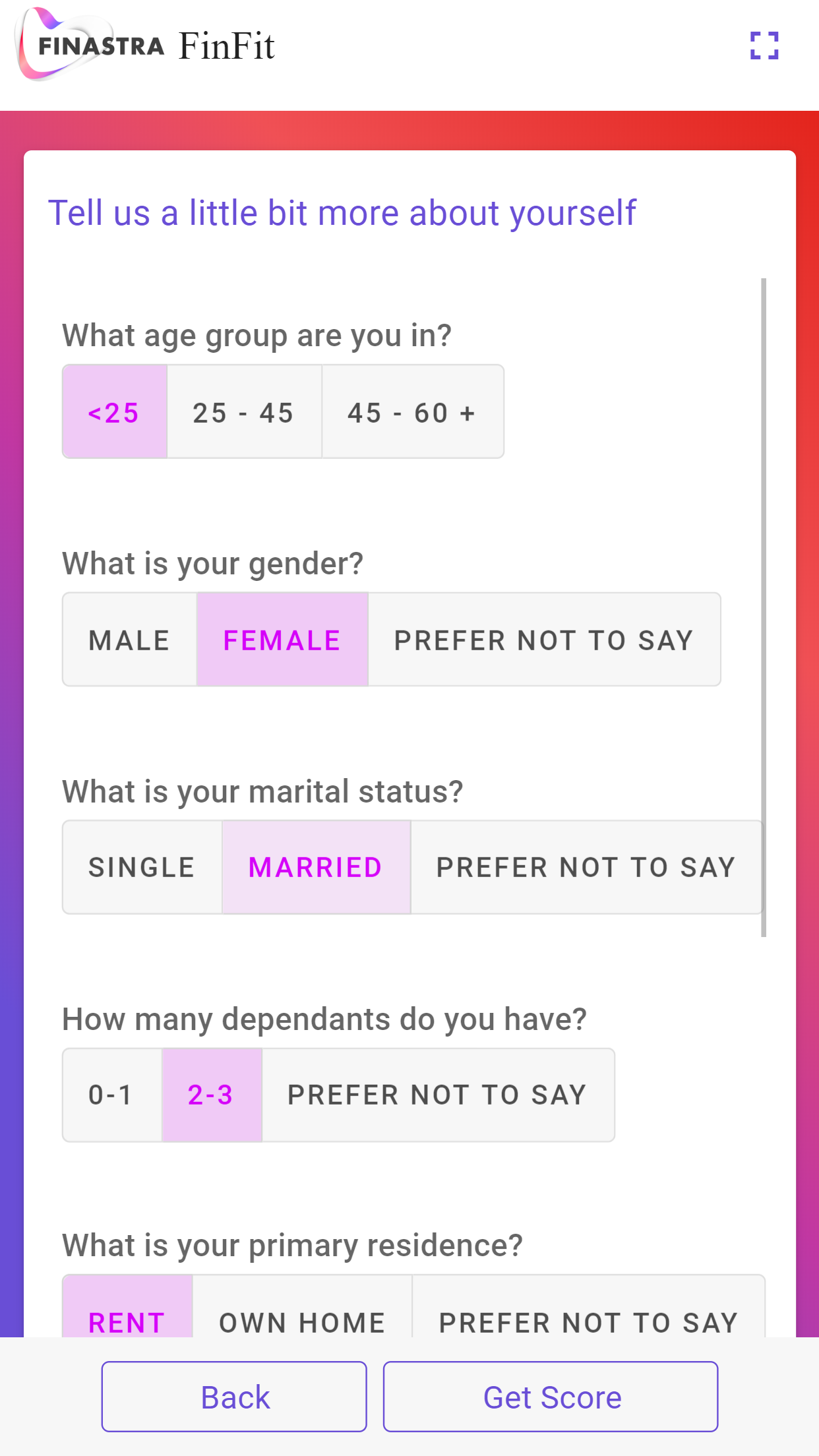Choose Prefer Not To Say for marital status
The height and width of the screenshot is (1456, 819).
coord(586,867)
